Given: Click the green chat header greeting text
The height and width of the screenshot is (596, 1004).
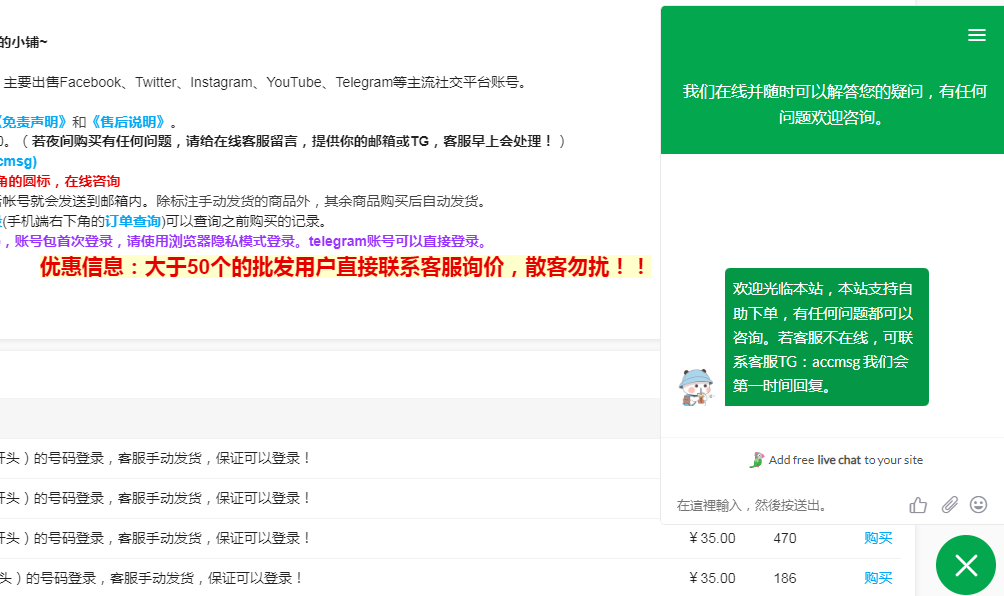Looking at the screenshot, I should (834, 104).
